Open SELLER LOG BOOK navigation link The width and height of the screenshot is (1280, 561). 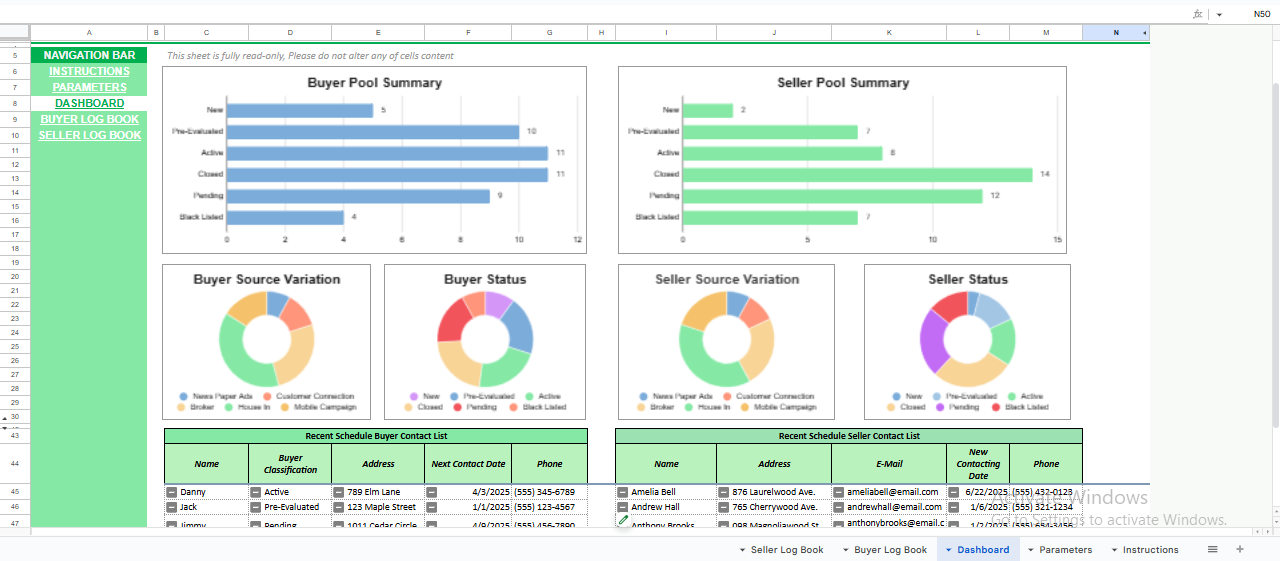pyautogui.click(x=89, y=135)
